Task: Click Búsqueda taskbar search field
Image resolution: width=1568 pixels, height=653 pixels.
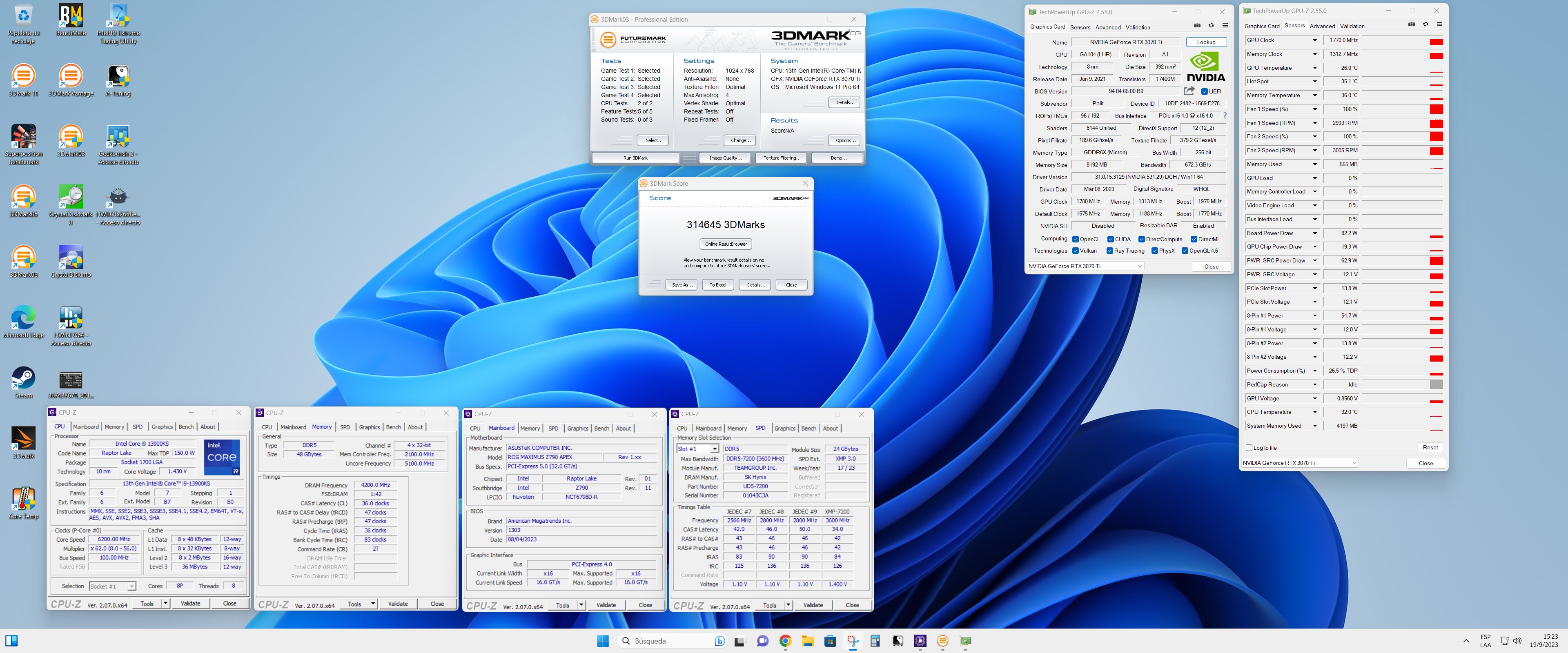Action: tap(672, 640)
